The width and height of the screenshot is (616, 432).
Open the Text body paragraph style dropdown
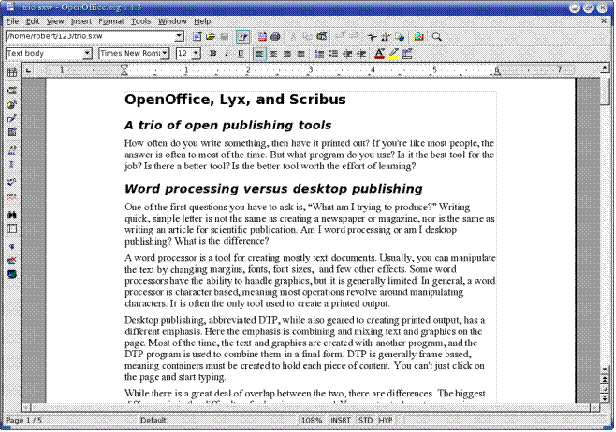(88, 53)
